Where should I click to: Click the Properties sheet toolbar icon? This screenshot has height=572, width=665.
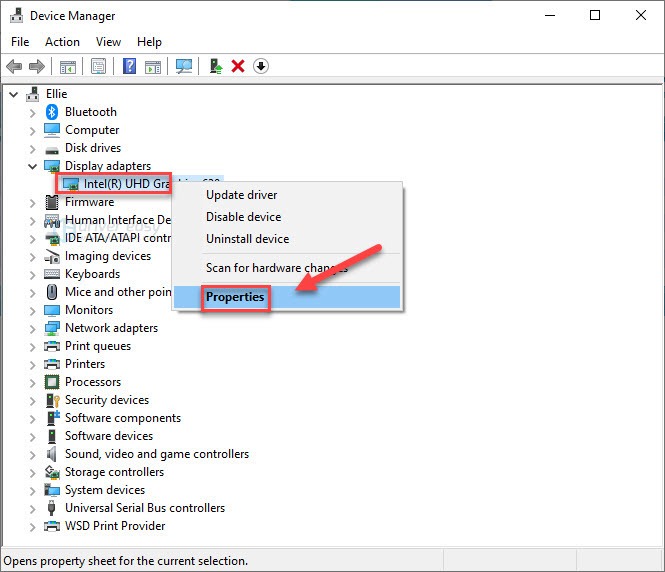click(x=98, y=67)
